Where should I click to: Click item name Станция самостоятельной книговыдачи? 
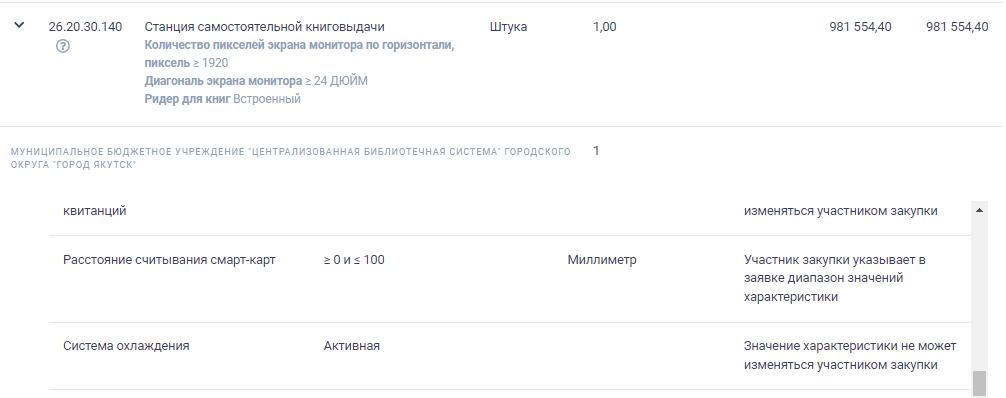click(264, 27)
